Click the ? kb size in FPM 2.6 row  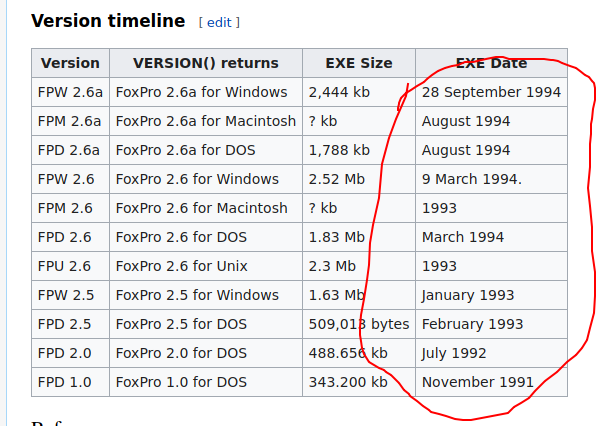click(359, 208)
